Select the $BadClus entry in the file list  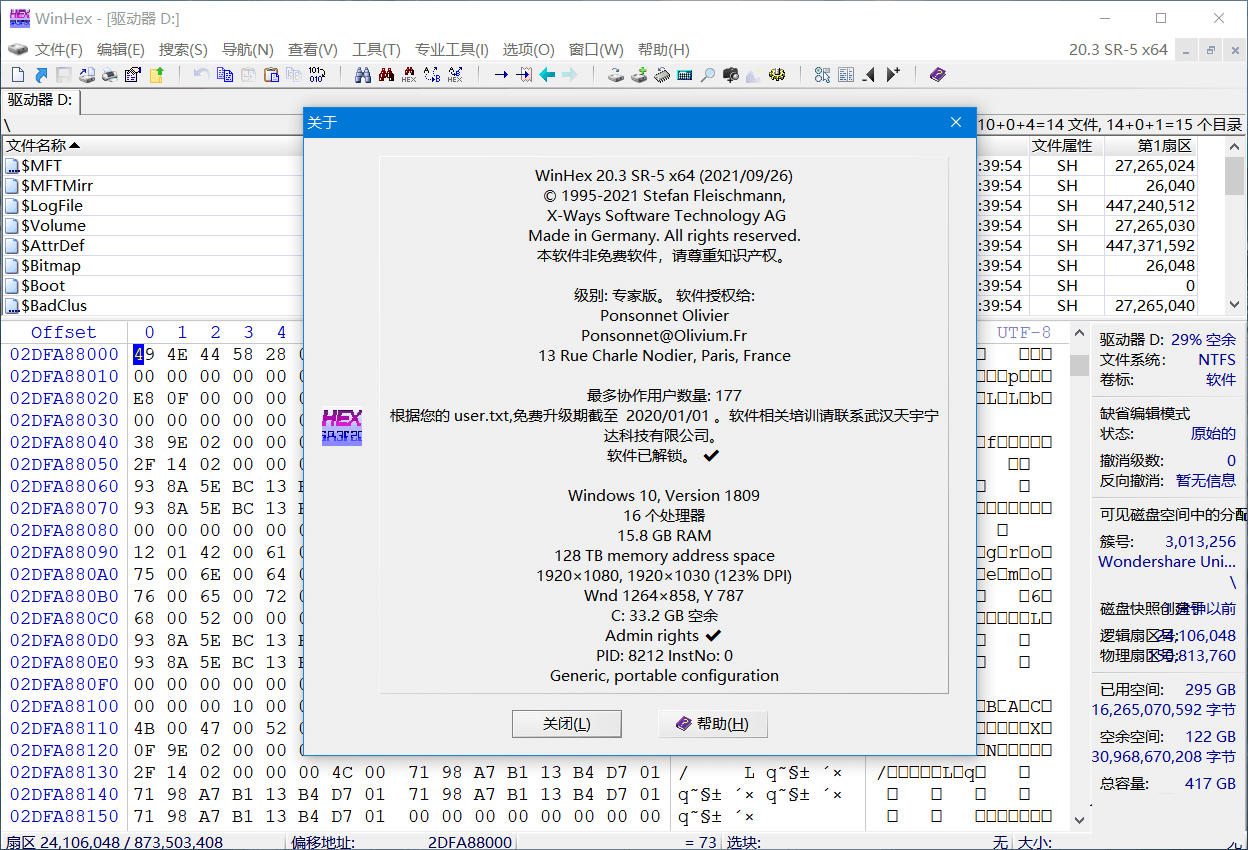(152, 306)
